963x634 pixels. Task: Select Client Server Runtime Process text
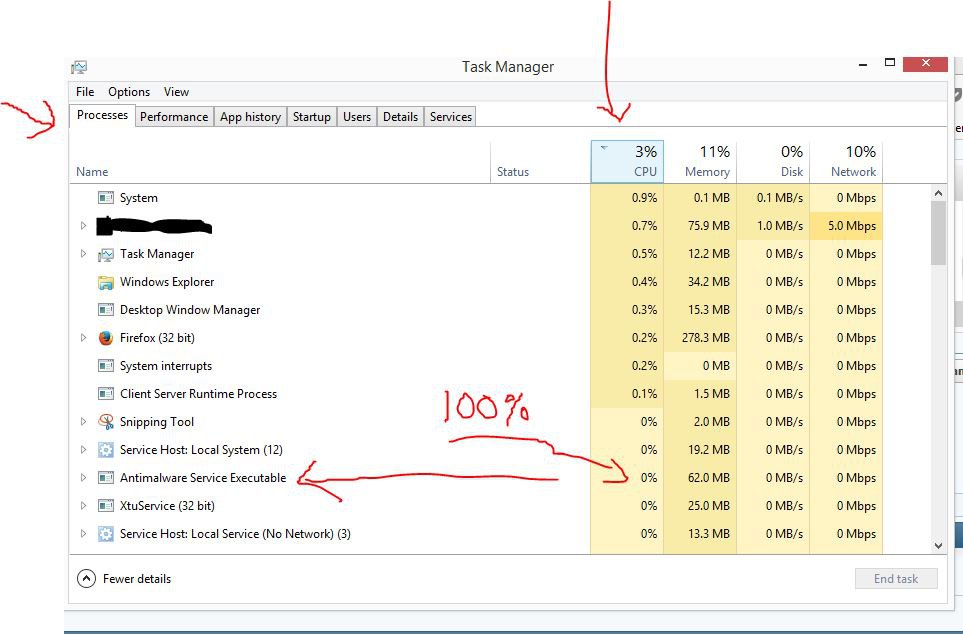tap(198, 394)
